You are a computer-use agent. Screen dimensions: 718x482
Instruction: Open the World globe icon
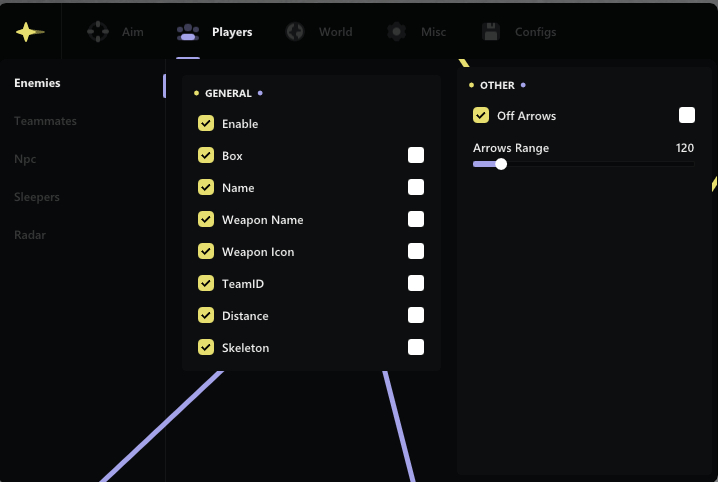[x=295, y=32]
